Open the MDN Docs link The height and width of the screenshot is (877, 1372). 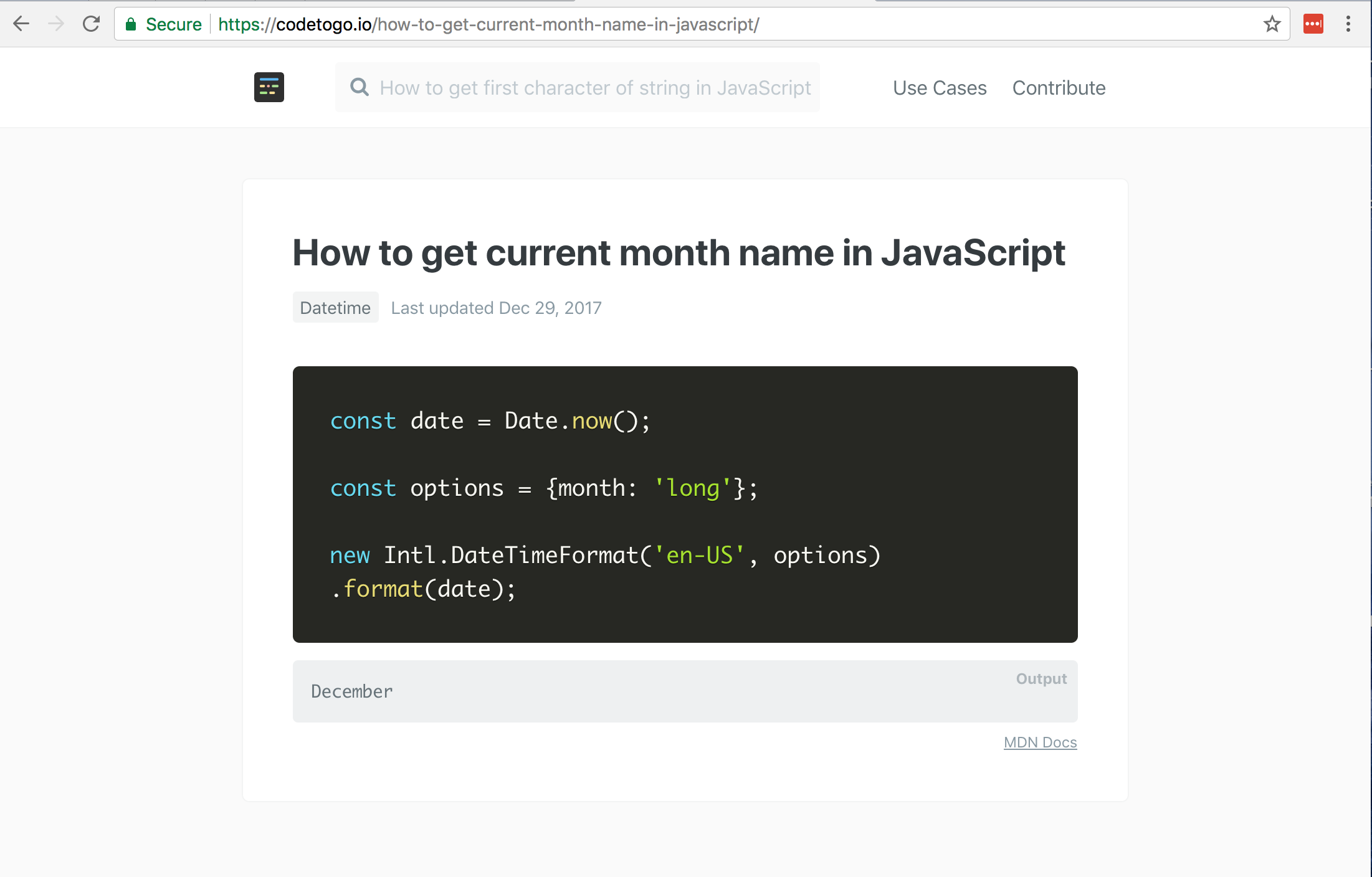tap(1040, 742)
